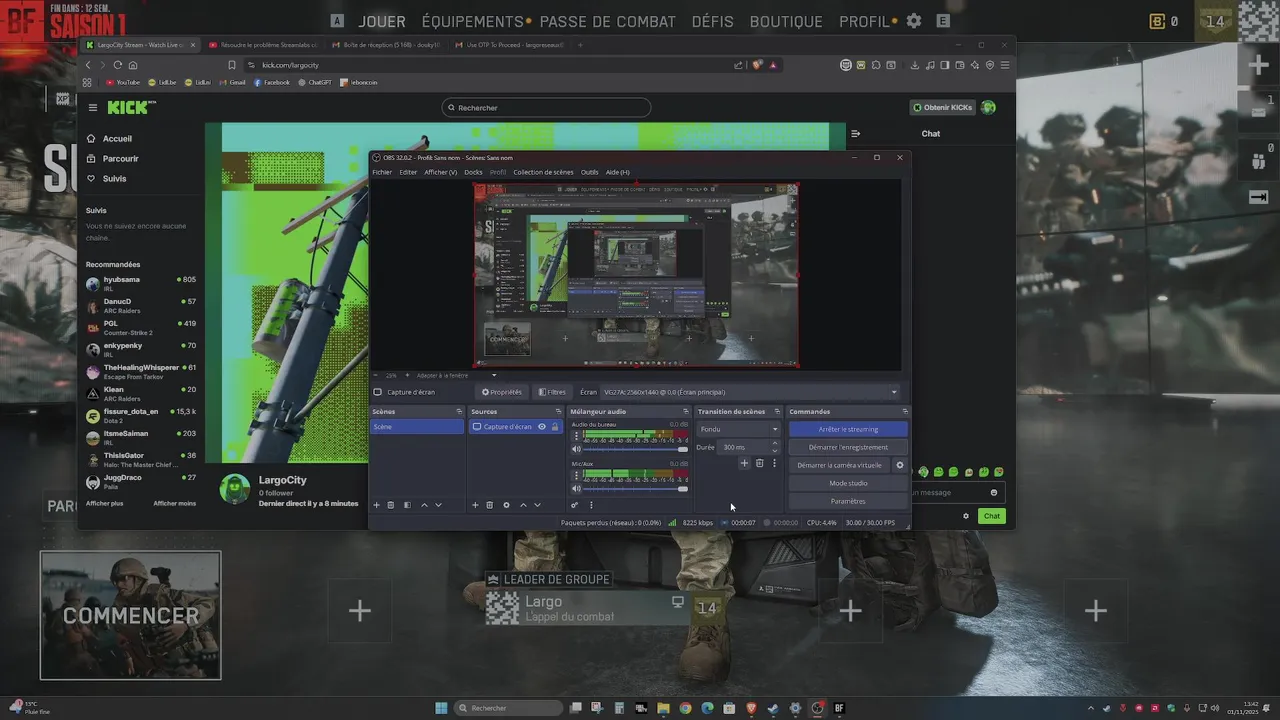Open Mic/Aux options menu
Screen dimensions: 1280x720
click(576, 475)
